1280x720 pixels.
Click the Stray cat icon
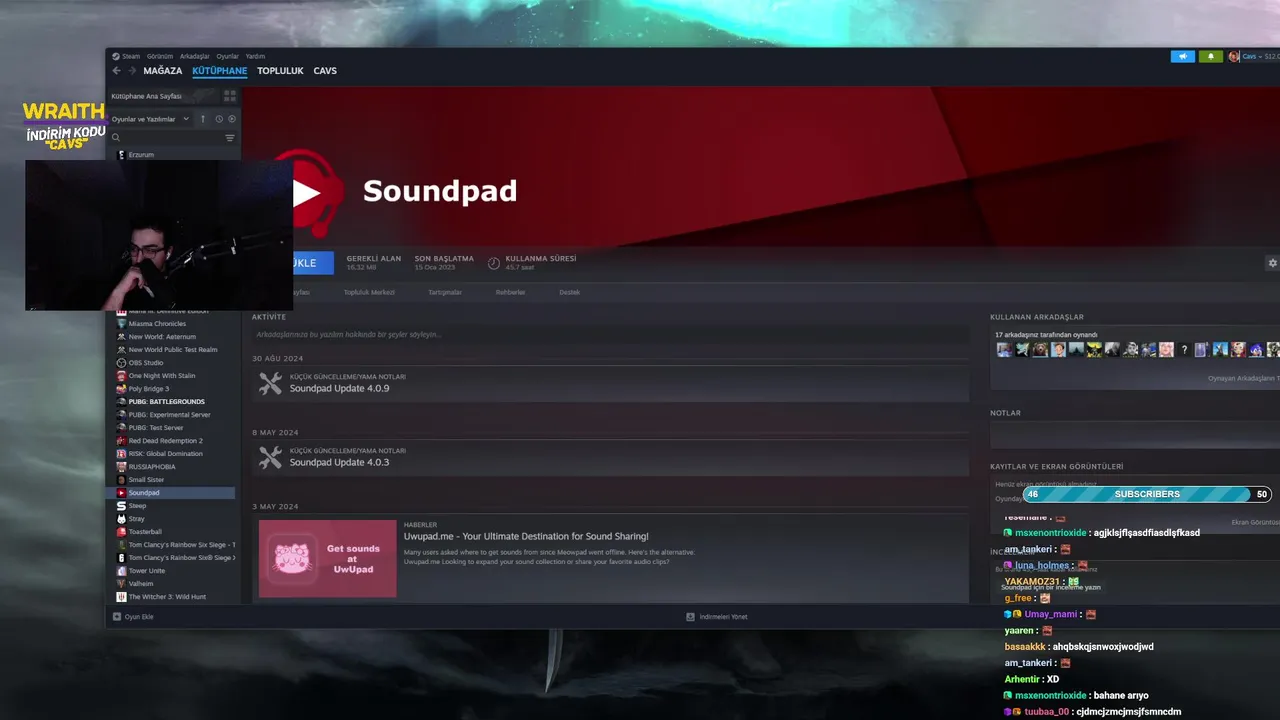121,519
